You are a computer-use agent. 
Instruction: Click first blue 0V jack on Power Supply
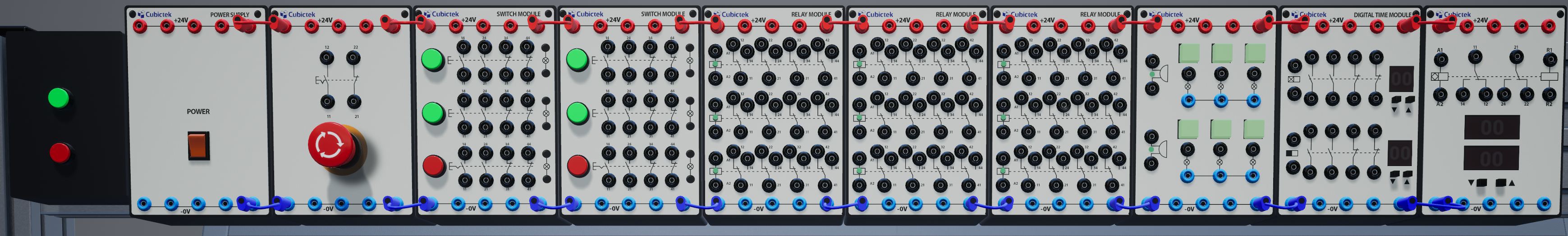144,204
